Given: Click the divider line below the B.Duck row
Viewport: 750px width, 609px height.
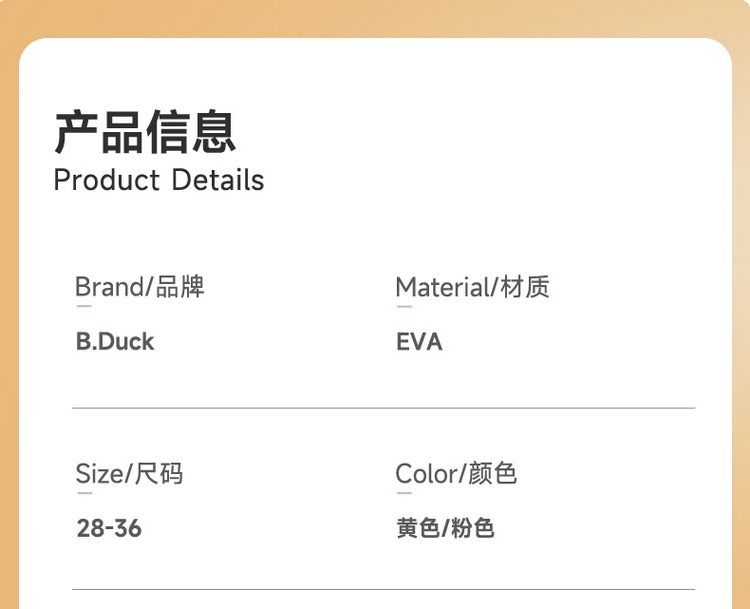Looking at the screenshot, I should (383, 408).
